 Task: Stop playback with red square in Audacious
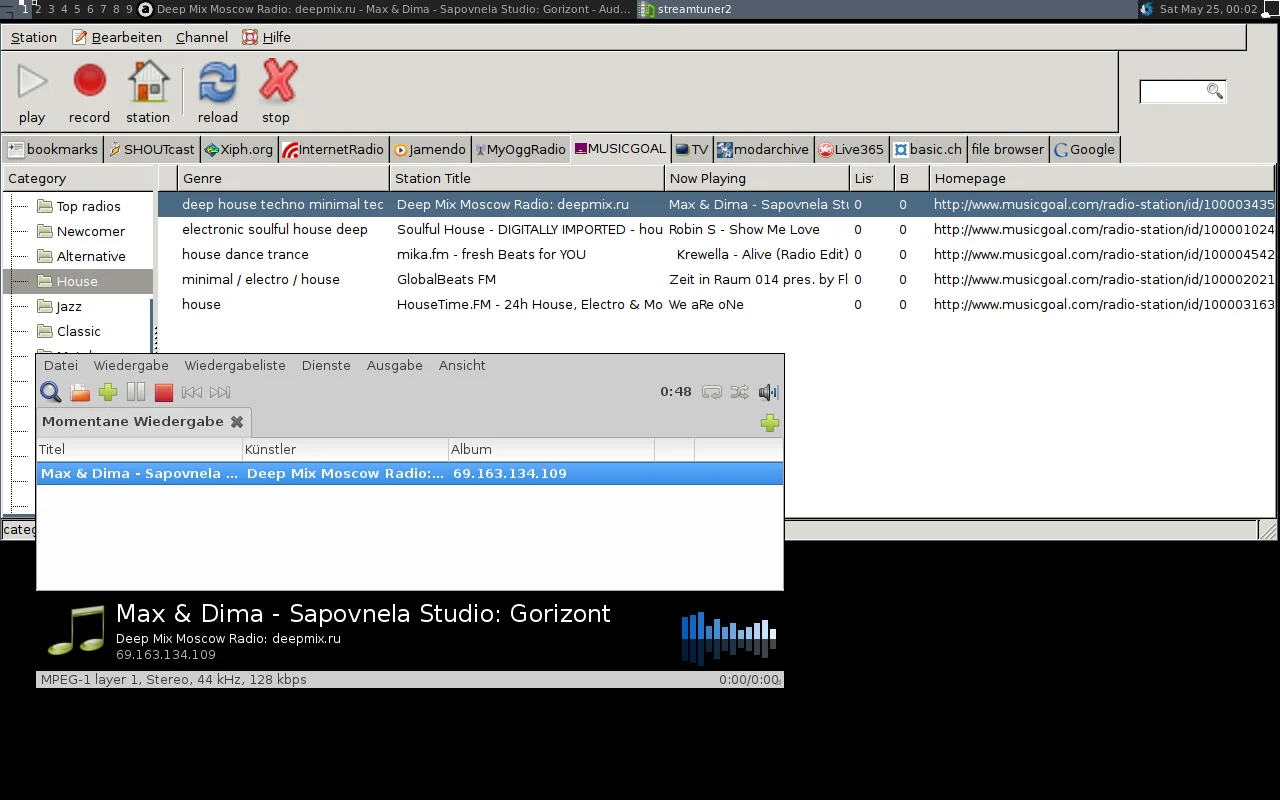point(164,392)
